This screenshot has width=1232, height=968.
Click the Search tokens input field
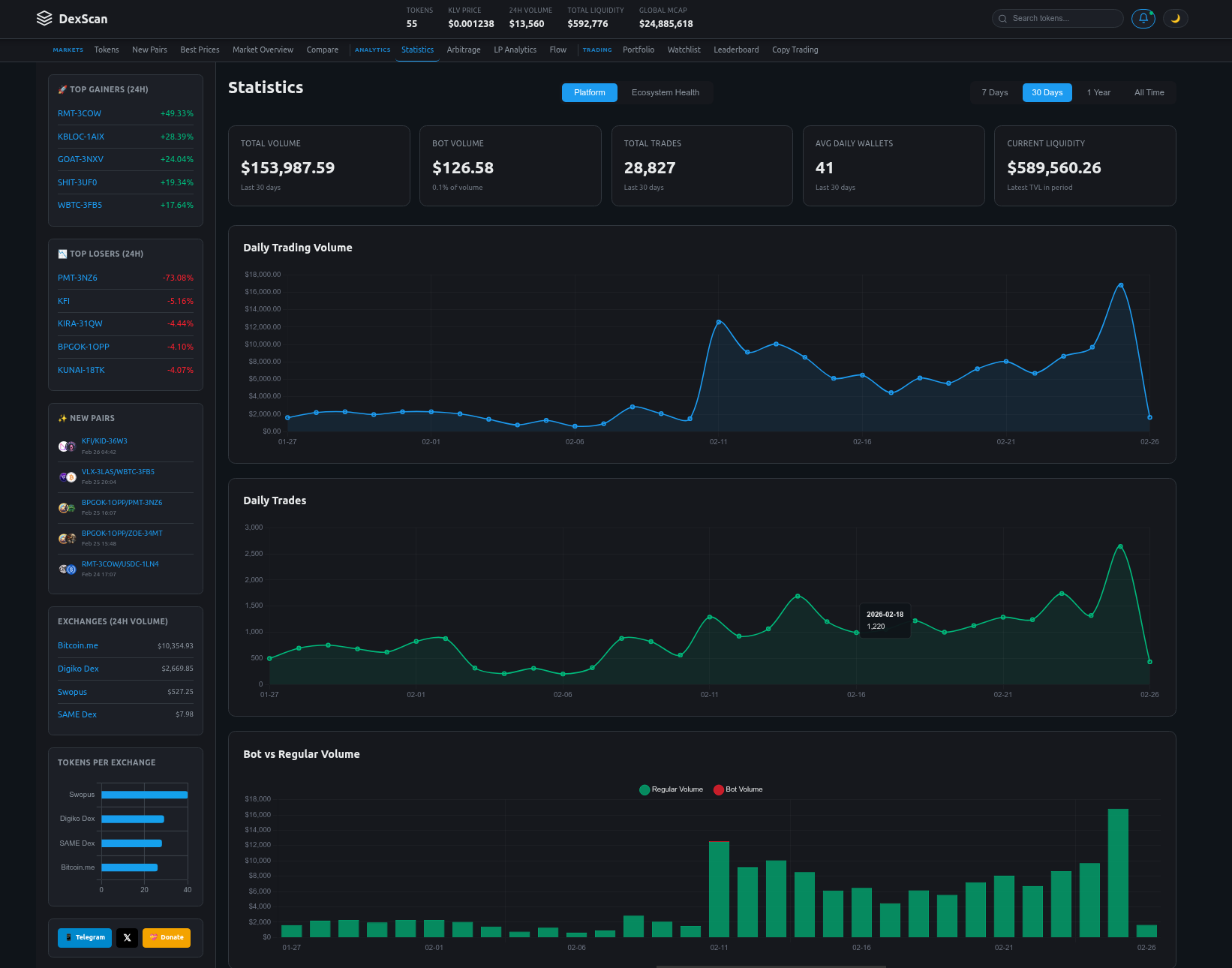coord(1062,19)
